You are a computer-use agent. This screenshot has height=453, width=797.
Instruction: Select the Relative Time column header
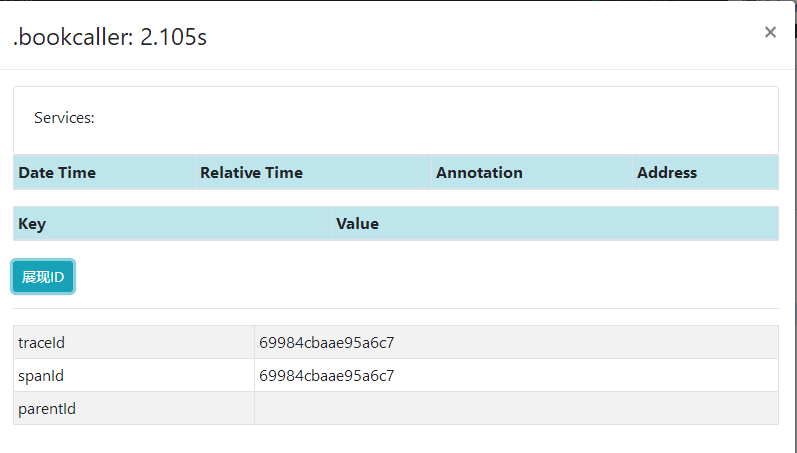(251, 172)
